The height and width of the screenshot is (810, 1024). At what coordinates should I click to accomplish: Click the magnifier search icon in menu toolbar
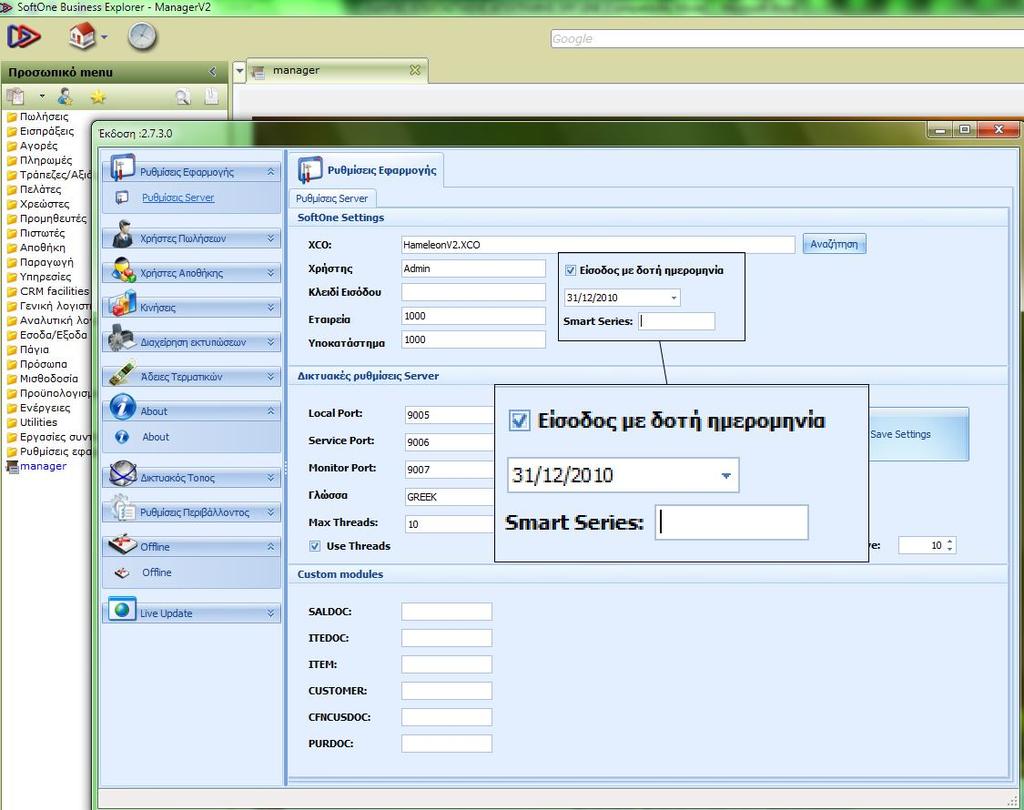pos(183,97)
